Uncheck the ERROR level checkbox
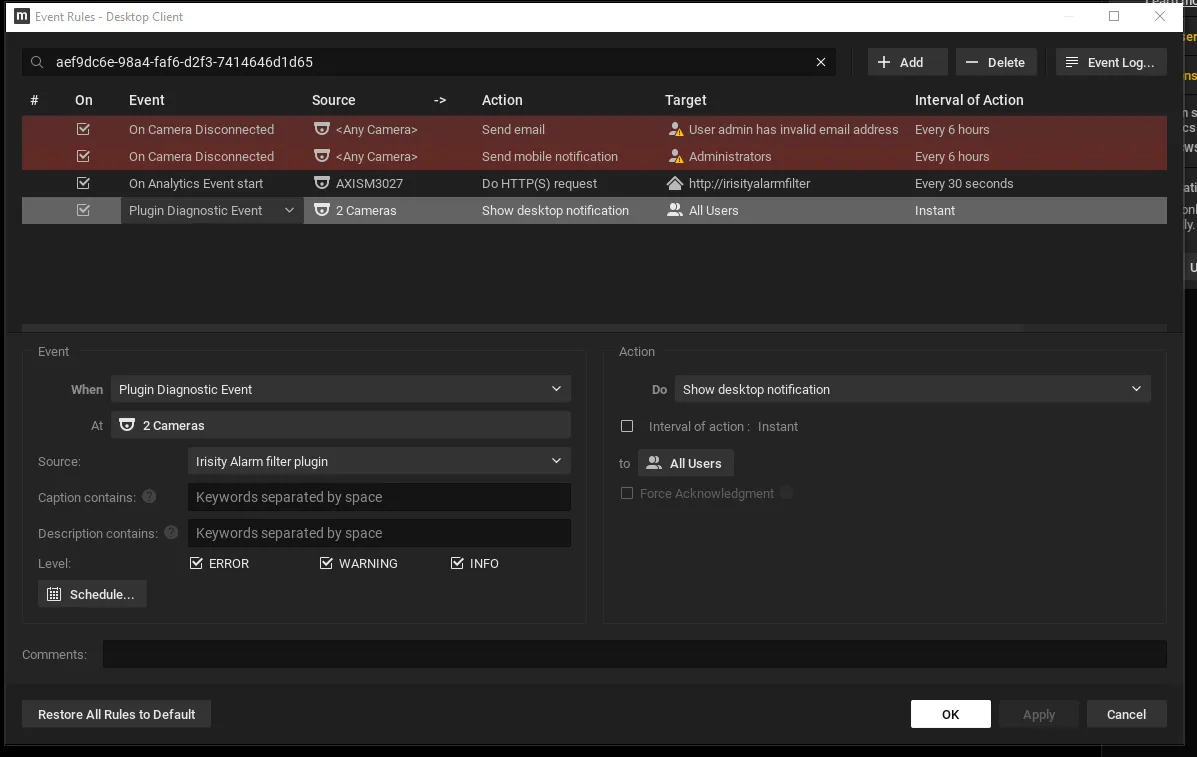 (x=196, y=563)
